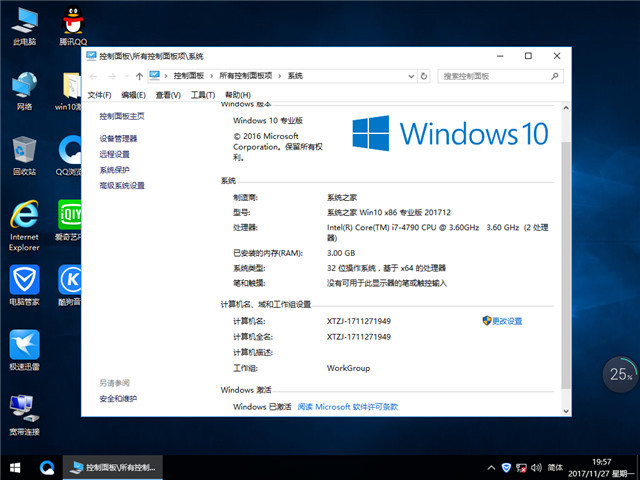Open the window title bar system icon
The height and width of the screenshot is (480, 640).
[91, 56]
